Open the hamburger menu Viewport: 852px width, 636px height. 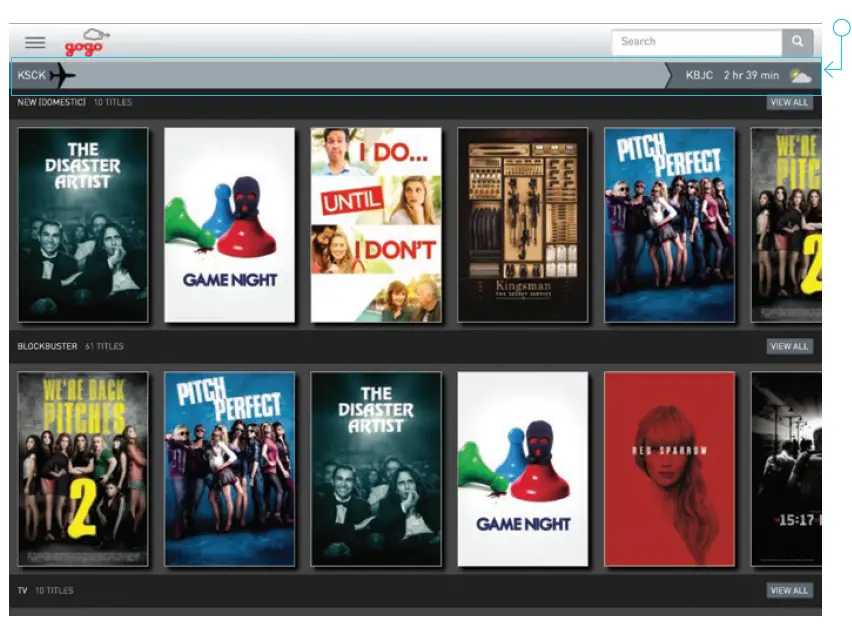pyautogui.click(x=35, y=42)
